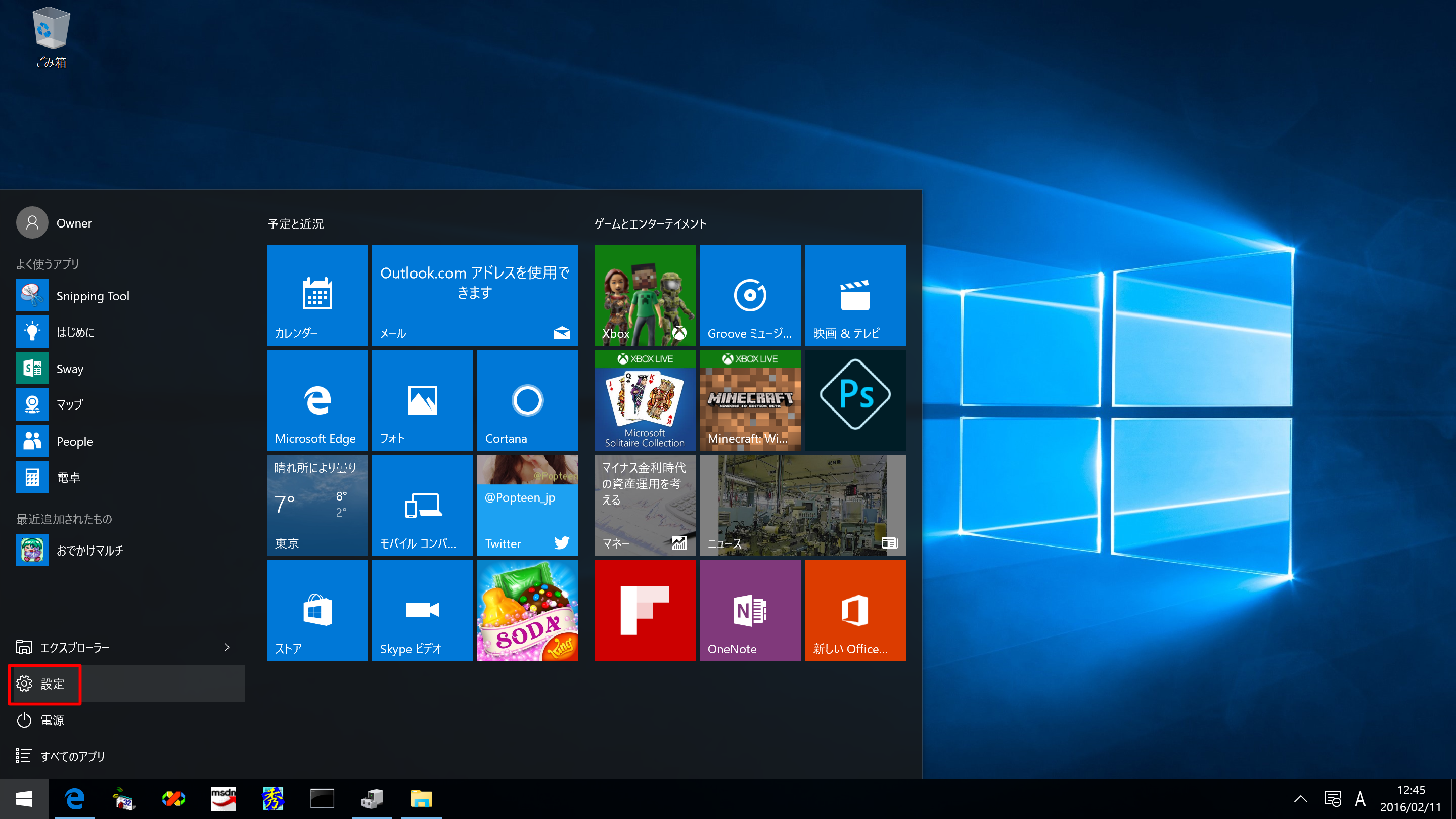Select the ごみ箱 (Recycle Bin) desktop icon
The width and height of the screenshot is (1456, 819).
tap(52, 37)
